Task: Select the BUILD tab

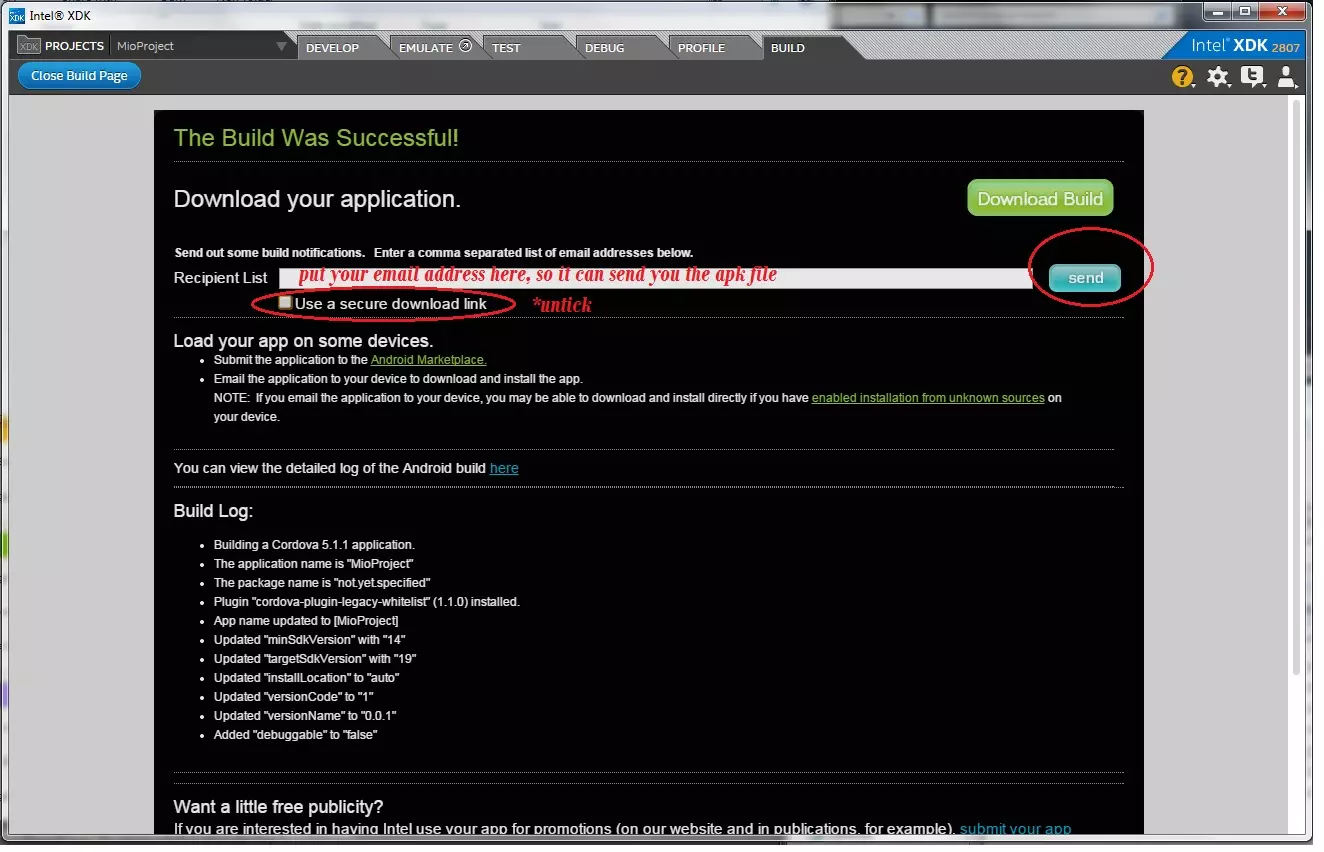Action: pyautogui.click(x=788, y=47)
